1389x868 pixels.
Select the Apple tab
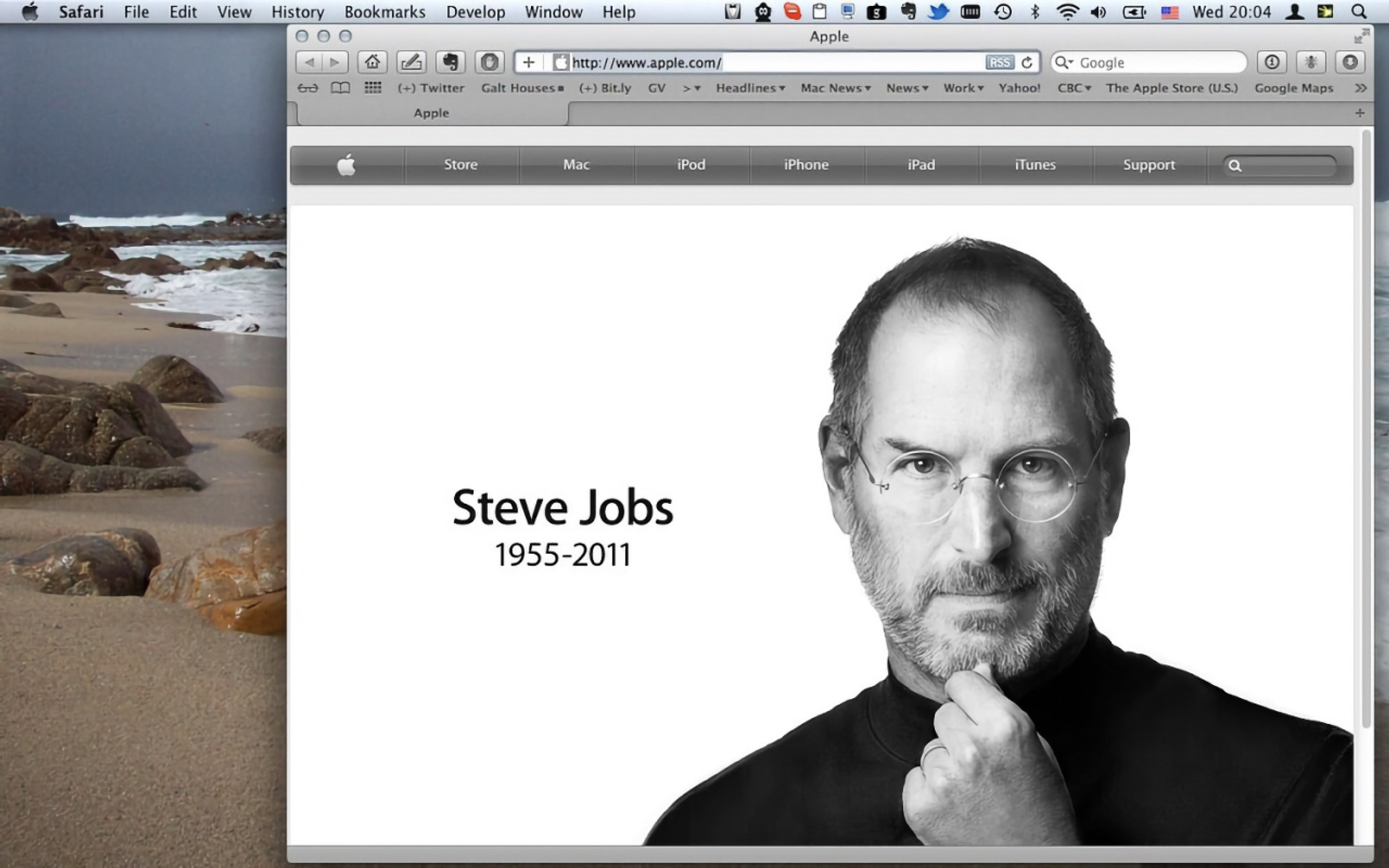[x=432, y=113]
